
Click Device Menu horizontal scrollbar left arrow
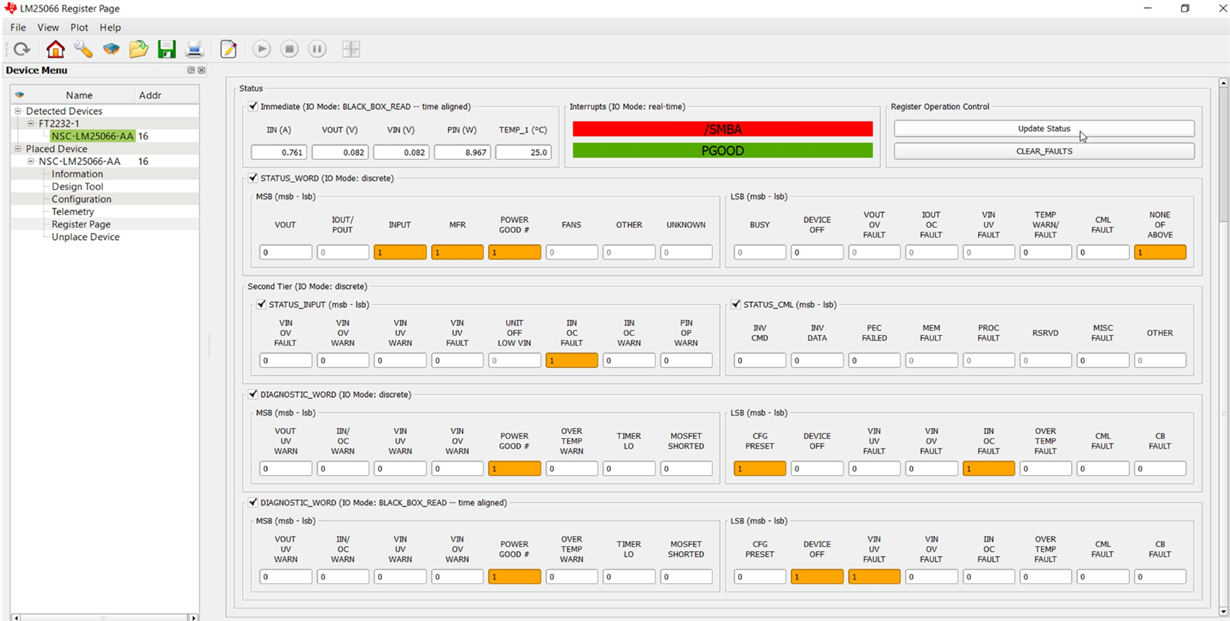[x=16, y=617]
